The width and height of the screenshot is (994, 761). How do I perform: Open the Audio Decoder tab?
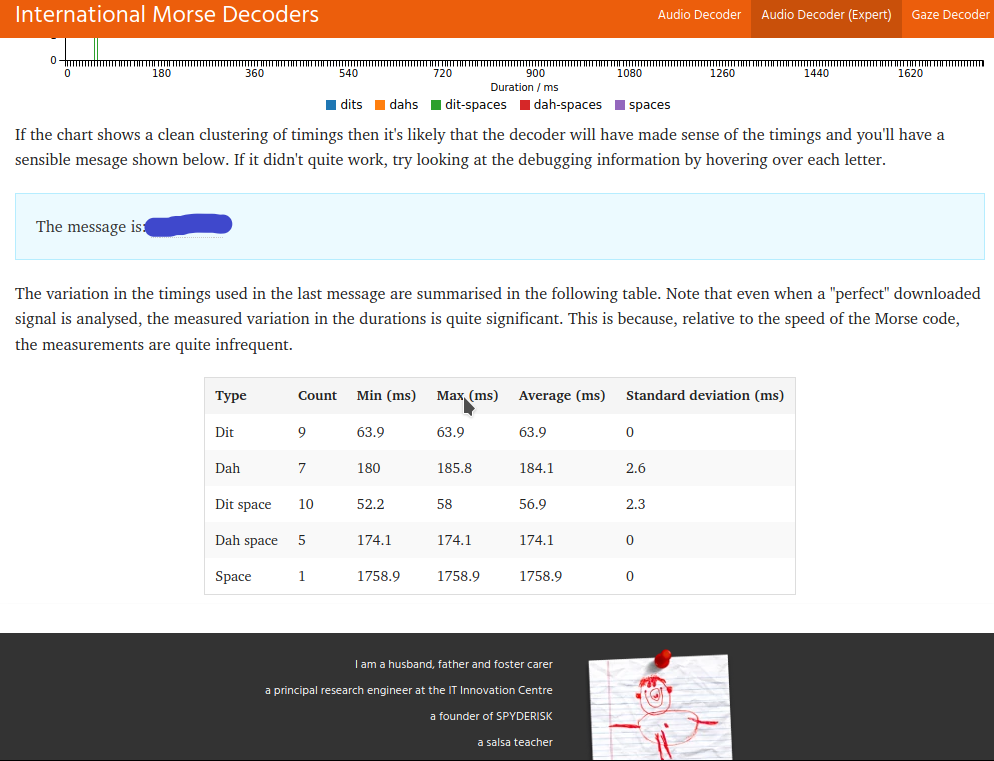(x=699, y=15)
